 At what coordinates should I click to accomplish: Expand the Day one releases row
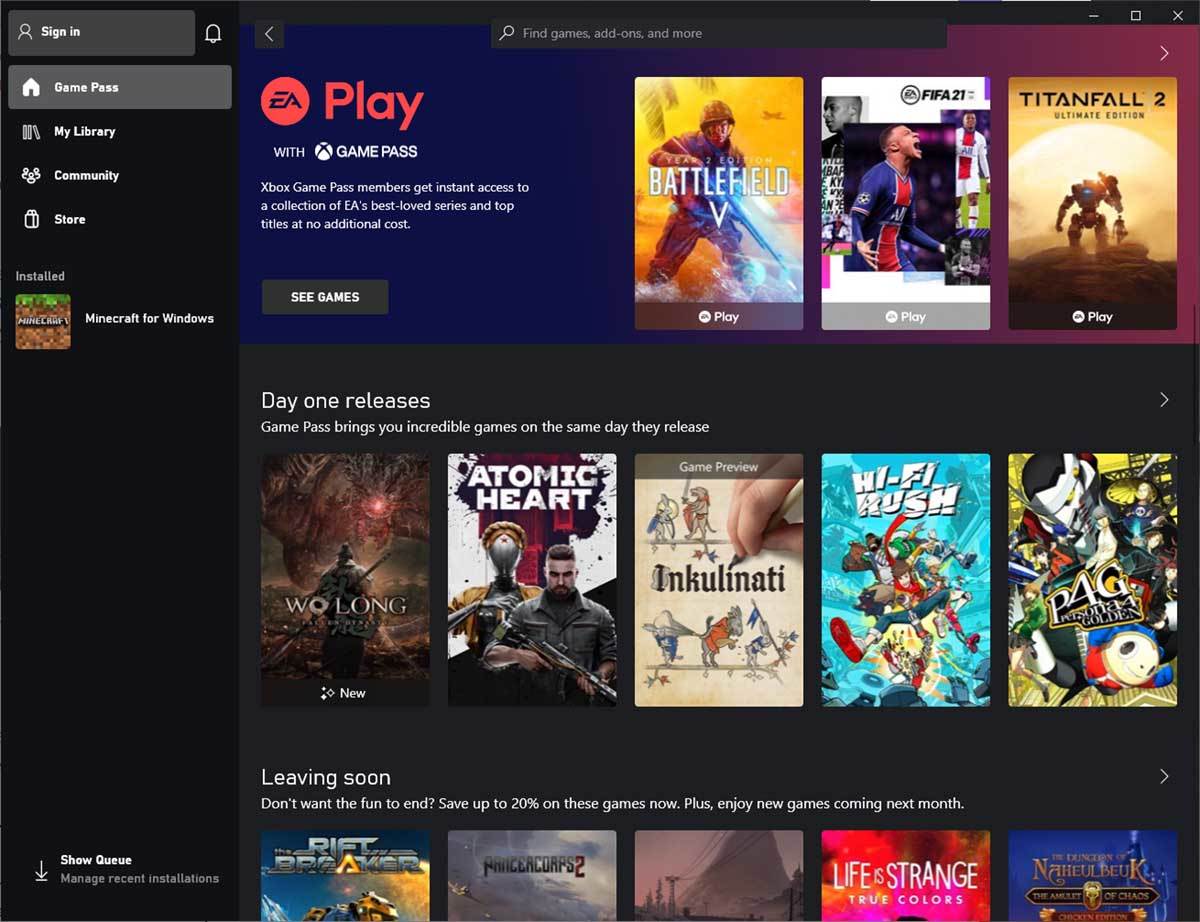1163,399
